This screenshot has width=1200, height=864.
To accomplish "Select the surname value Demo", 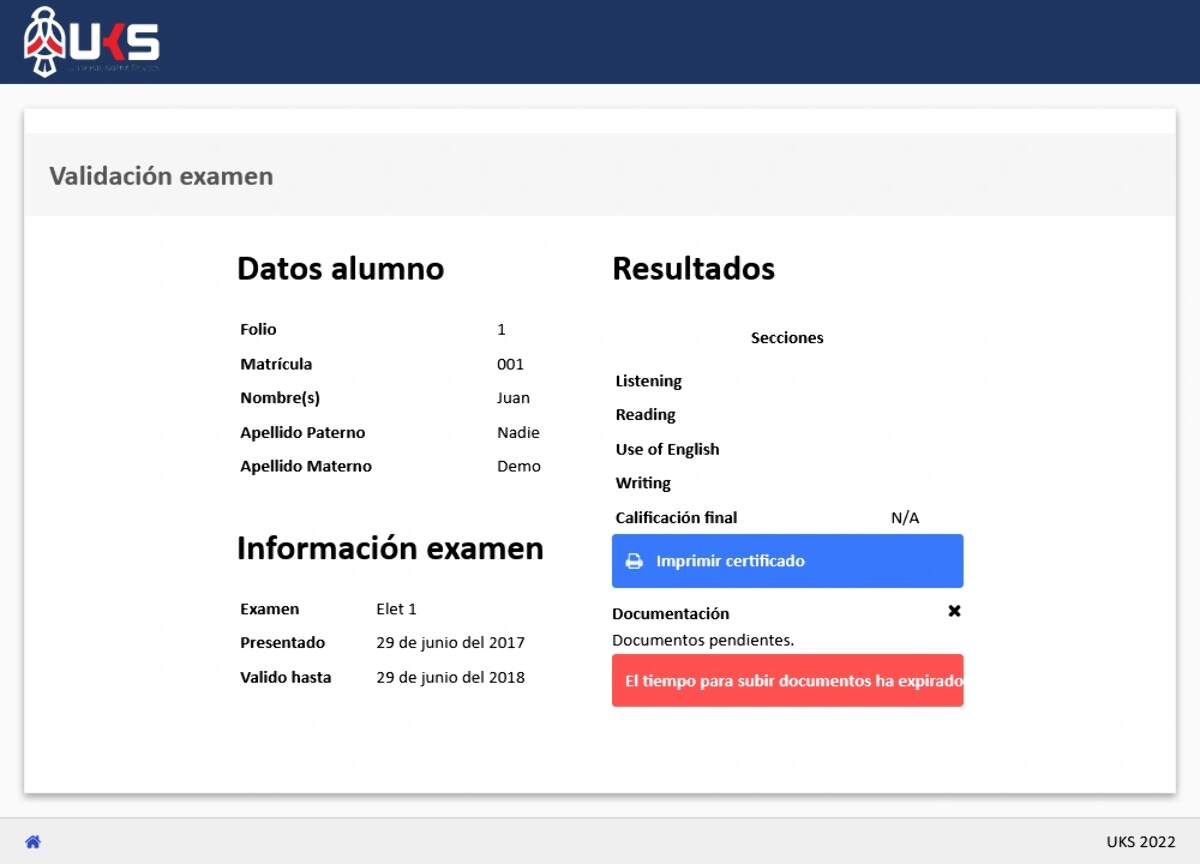I will pyautogui.click(x=519, y=466).
